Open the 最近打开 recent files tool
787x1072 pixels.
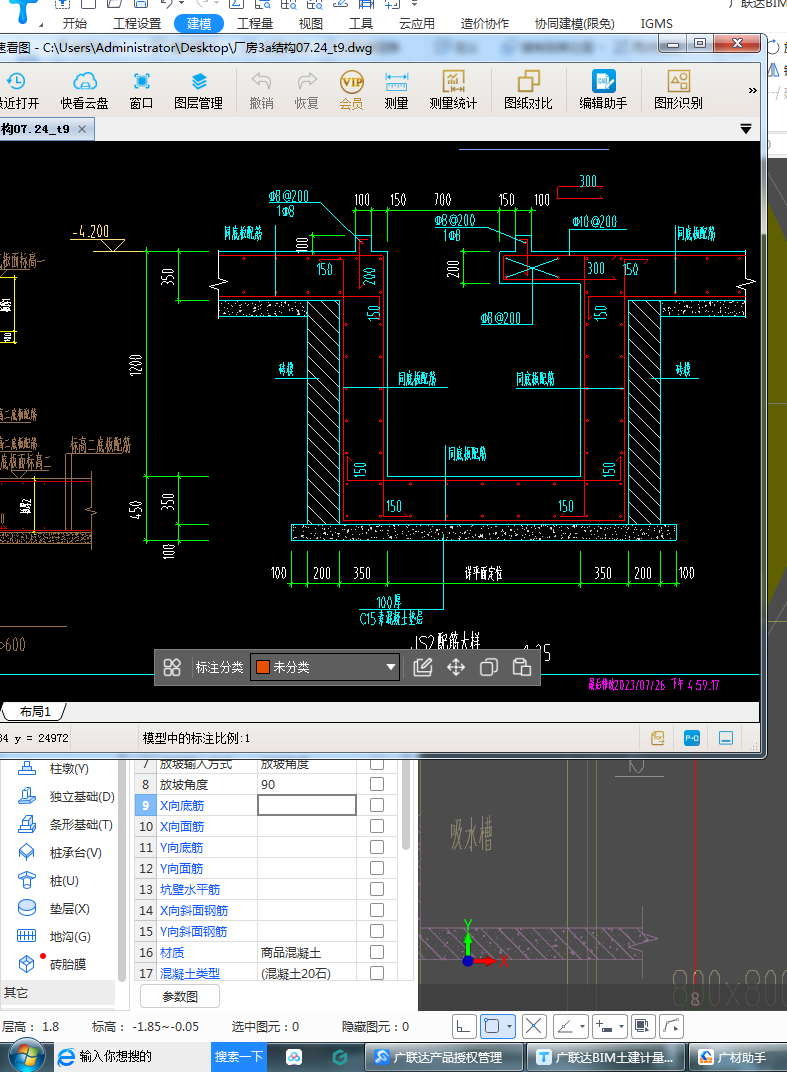[19, 91]
